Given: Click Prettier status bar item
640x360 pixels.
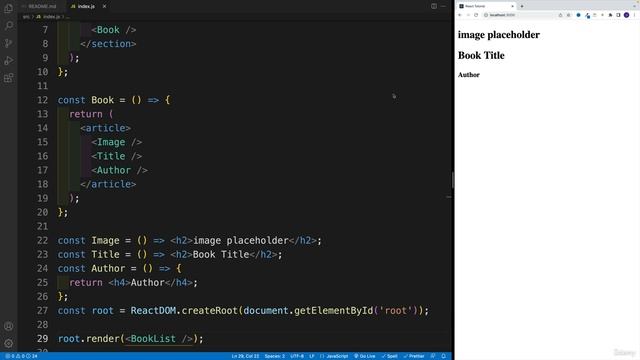Looking at the screenshot, I should pos(414,356).
